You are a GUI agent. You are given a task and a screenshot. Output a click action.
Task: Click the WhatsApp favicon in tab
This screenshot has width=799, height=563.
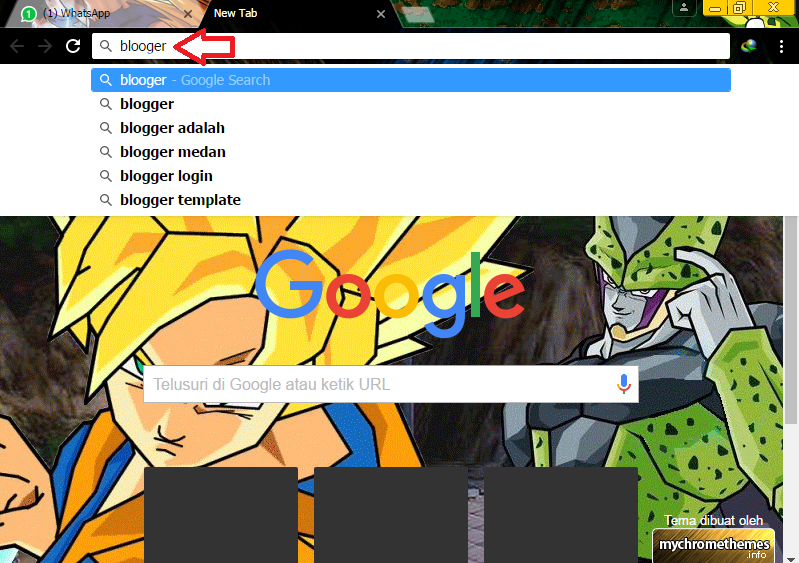pos(29,14)
